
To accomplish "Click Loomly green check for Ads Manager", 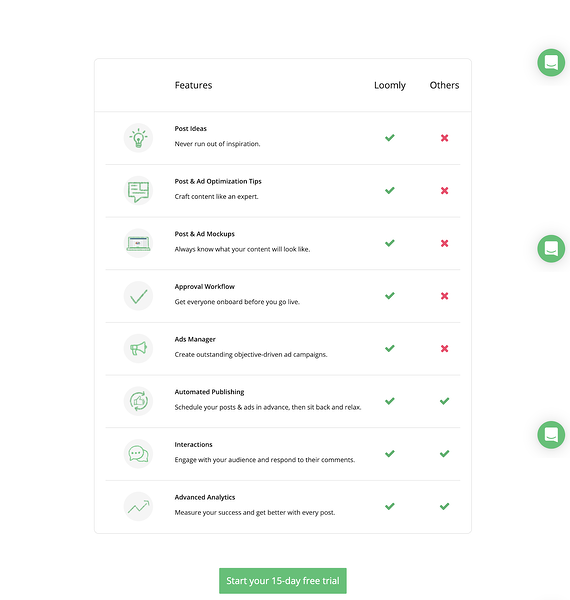I will (390, 348).
